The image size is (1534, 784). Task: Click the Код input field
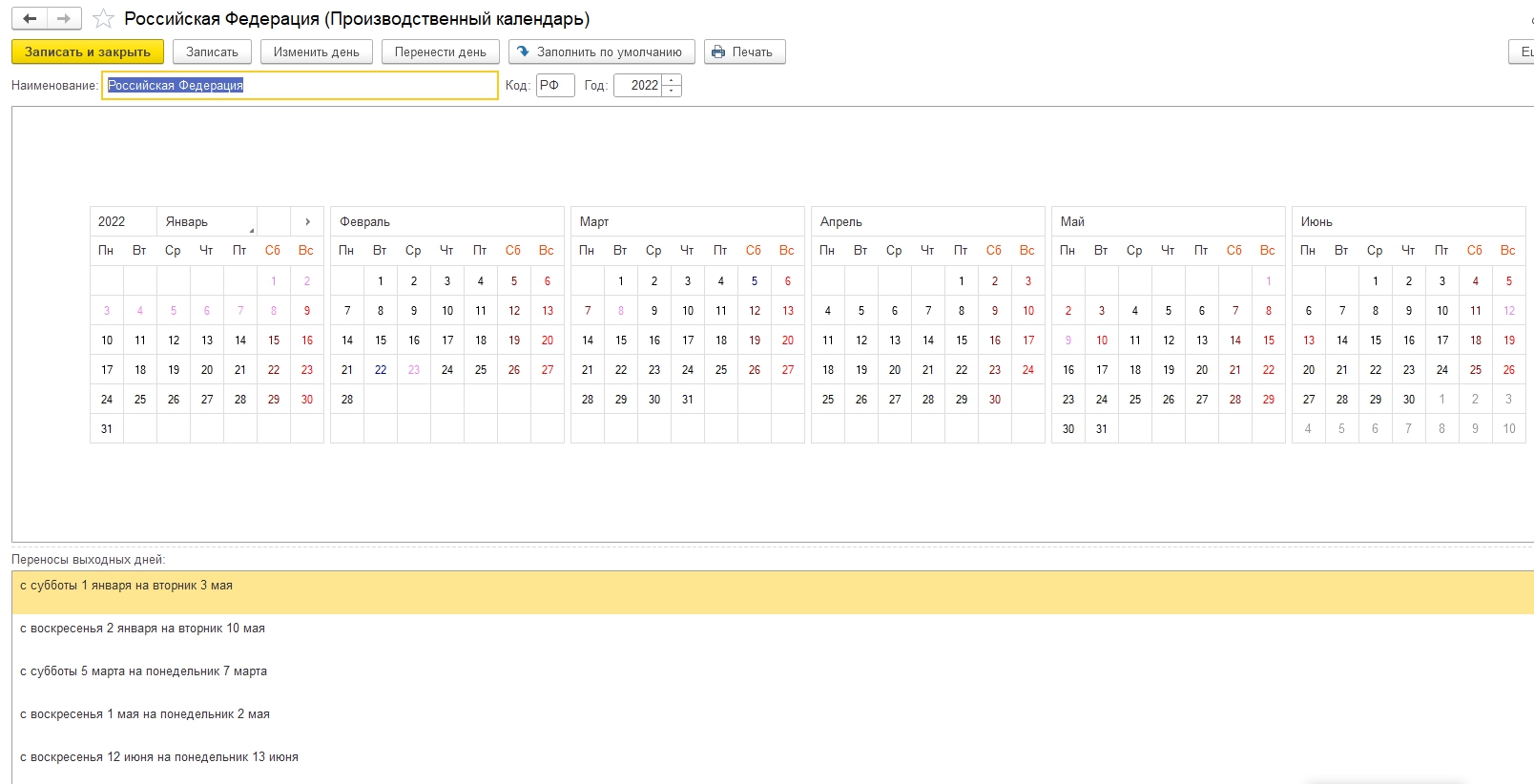(x=555, y=85)
